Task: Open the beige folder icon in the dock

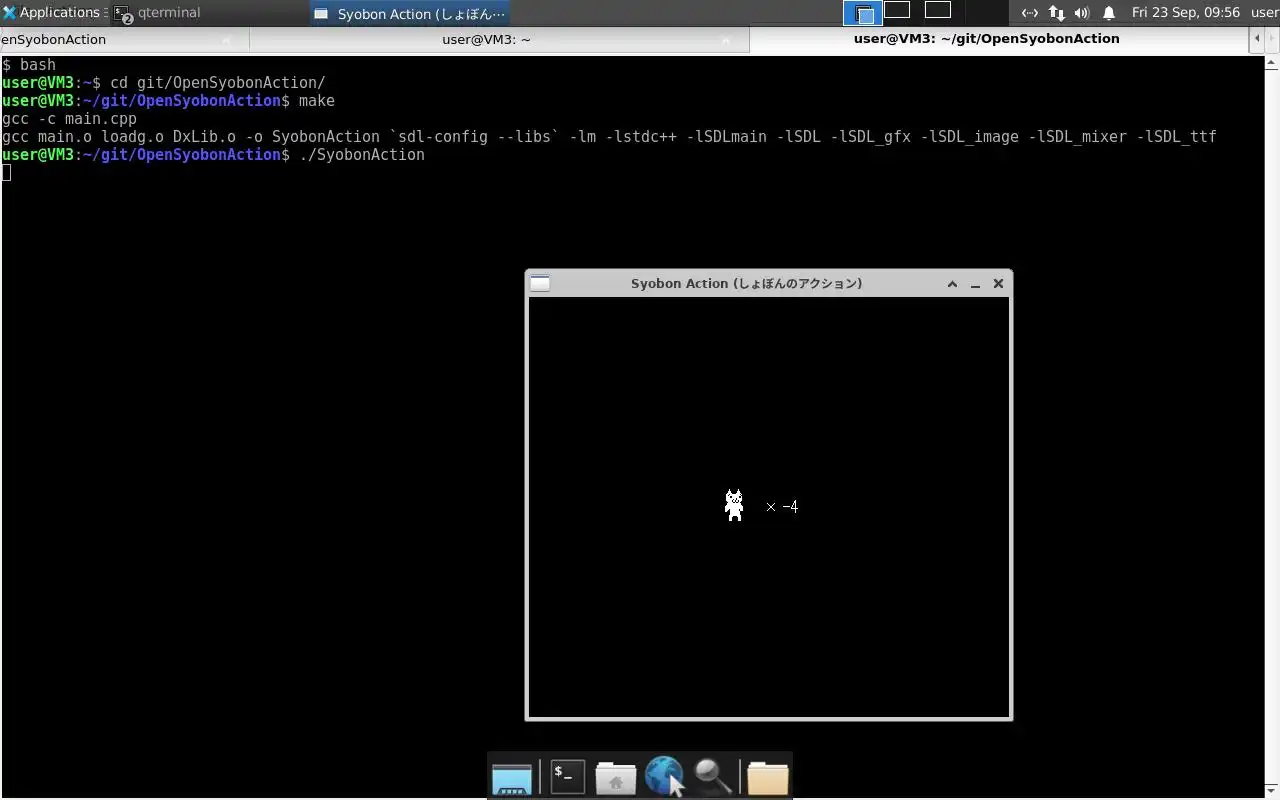Action: click(x=767, y=777)
